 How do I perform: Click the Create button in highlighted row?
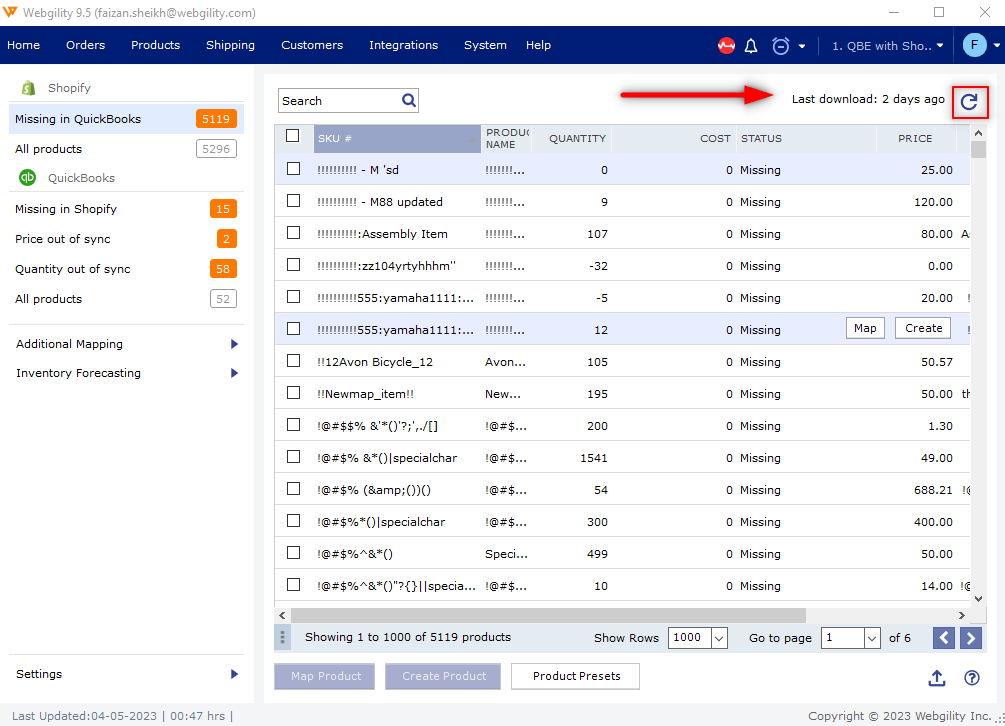923,328
